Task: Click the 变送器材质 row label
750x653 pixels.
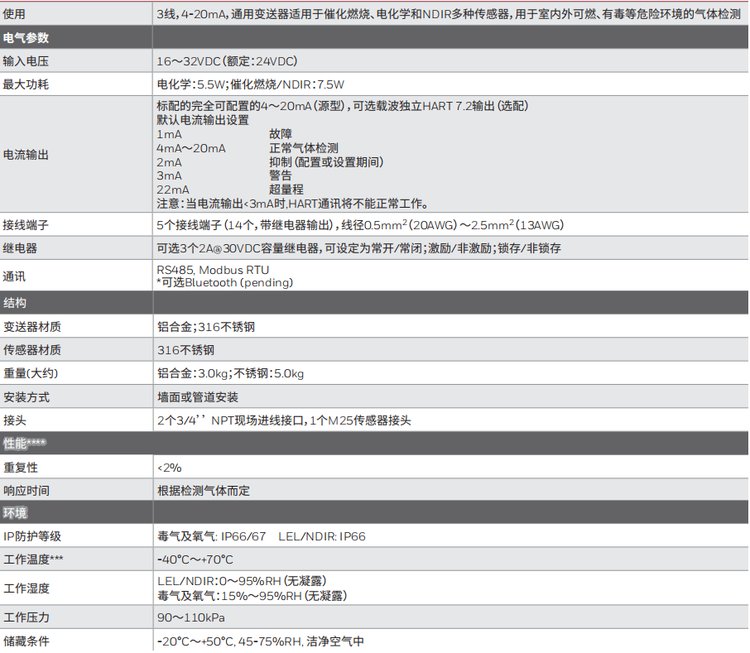Action: click(32, 326)
